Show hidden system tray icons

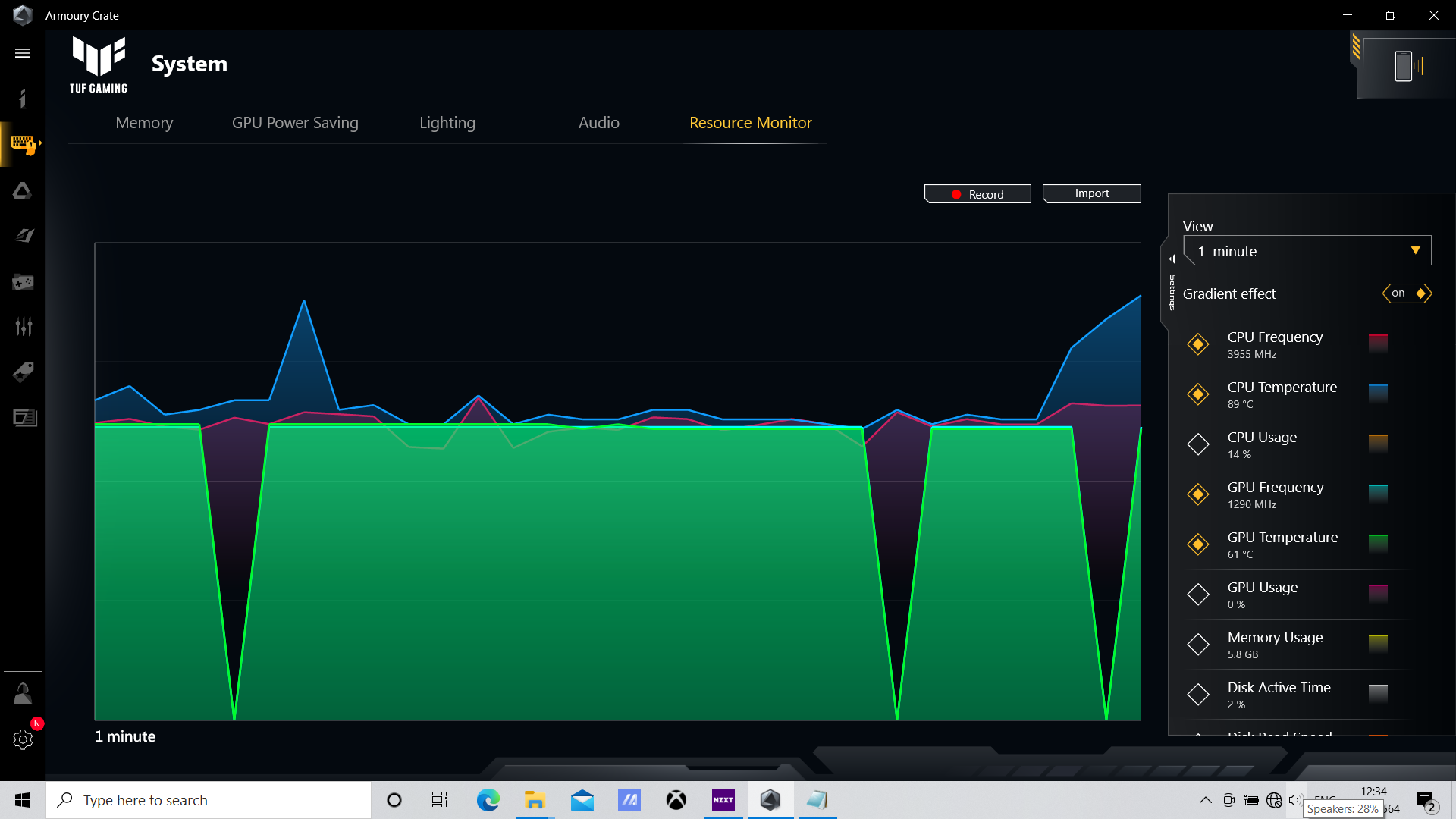[x=1205, y=800]
